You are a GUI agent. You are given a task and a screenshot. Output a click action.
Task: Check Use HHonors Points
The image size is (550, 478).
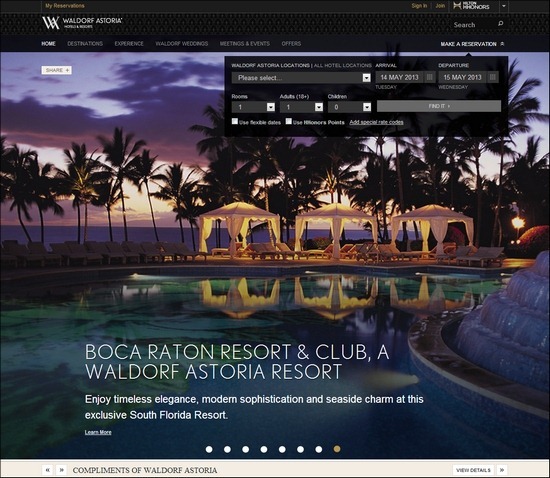point(289,121)
